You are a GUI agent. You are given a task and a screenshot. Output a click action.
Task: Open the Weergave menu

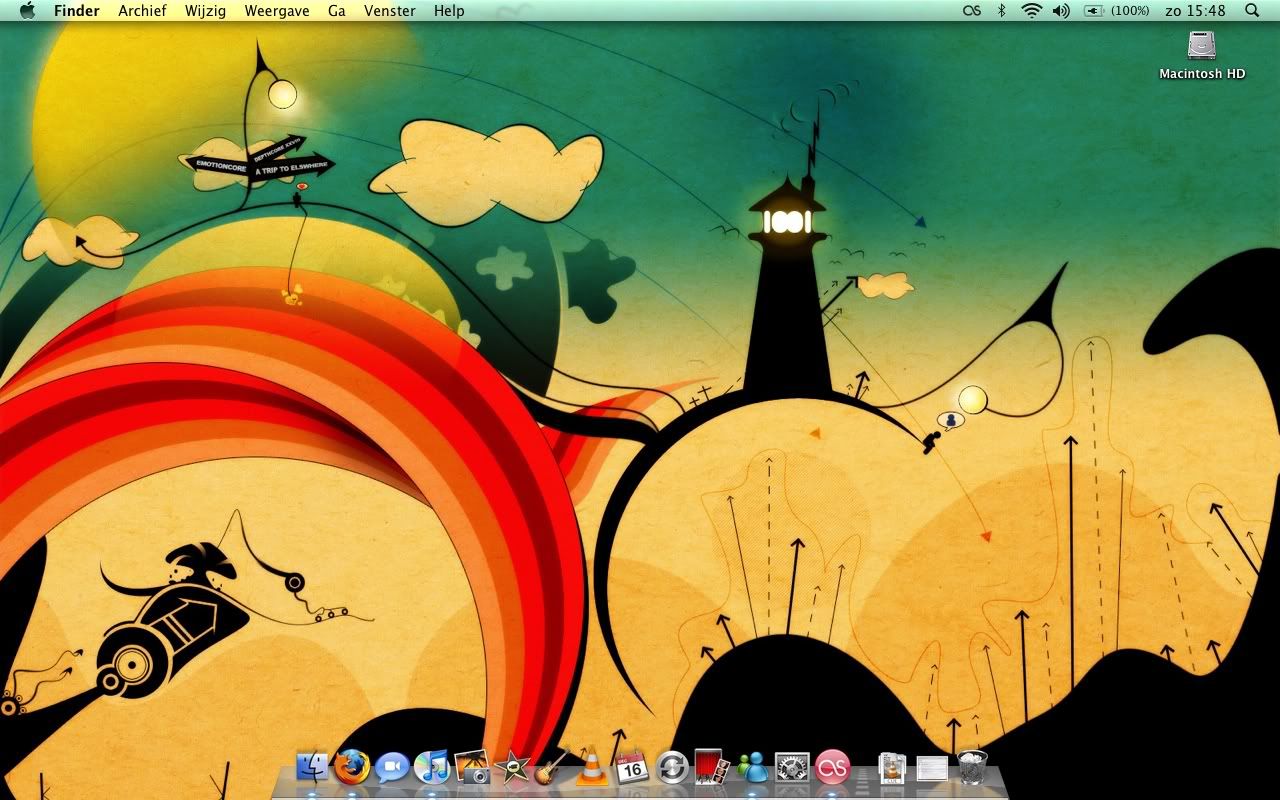277,11
